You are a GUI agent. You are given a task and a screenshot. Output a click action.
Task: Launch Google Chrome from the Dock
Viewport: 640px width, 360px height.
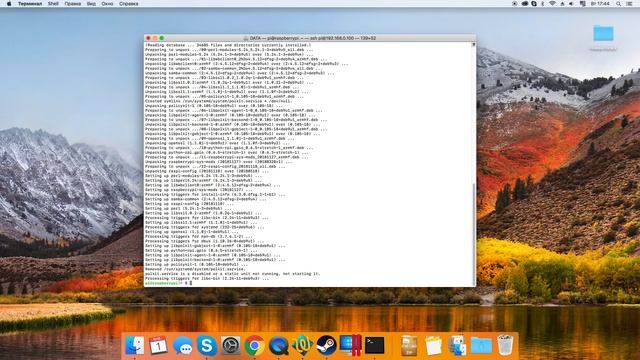click(254, 346)
